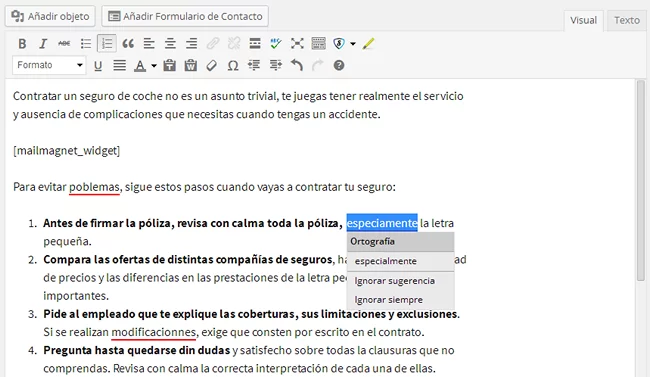Switch to the Visual editor tab
Image resolution: width=650 pixels, height=377 pixels.
tap(583, 20)
